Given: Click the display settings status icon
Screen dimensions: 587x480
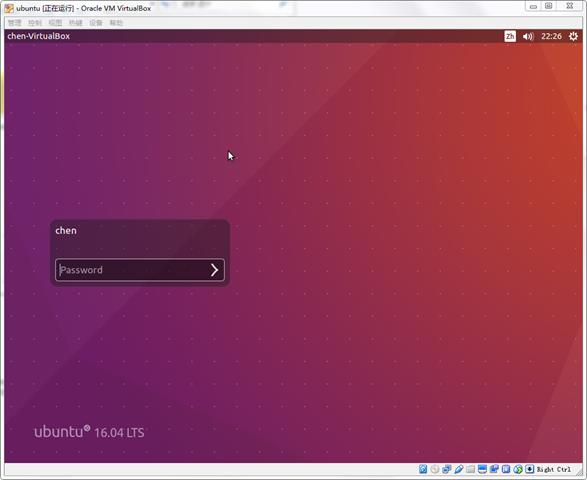Looking at the screenshot, I should [482, 469].
